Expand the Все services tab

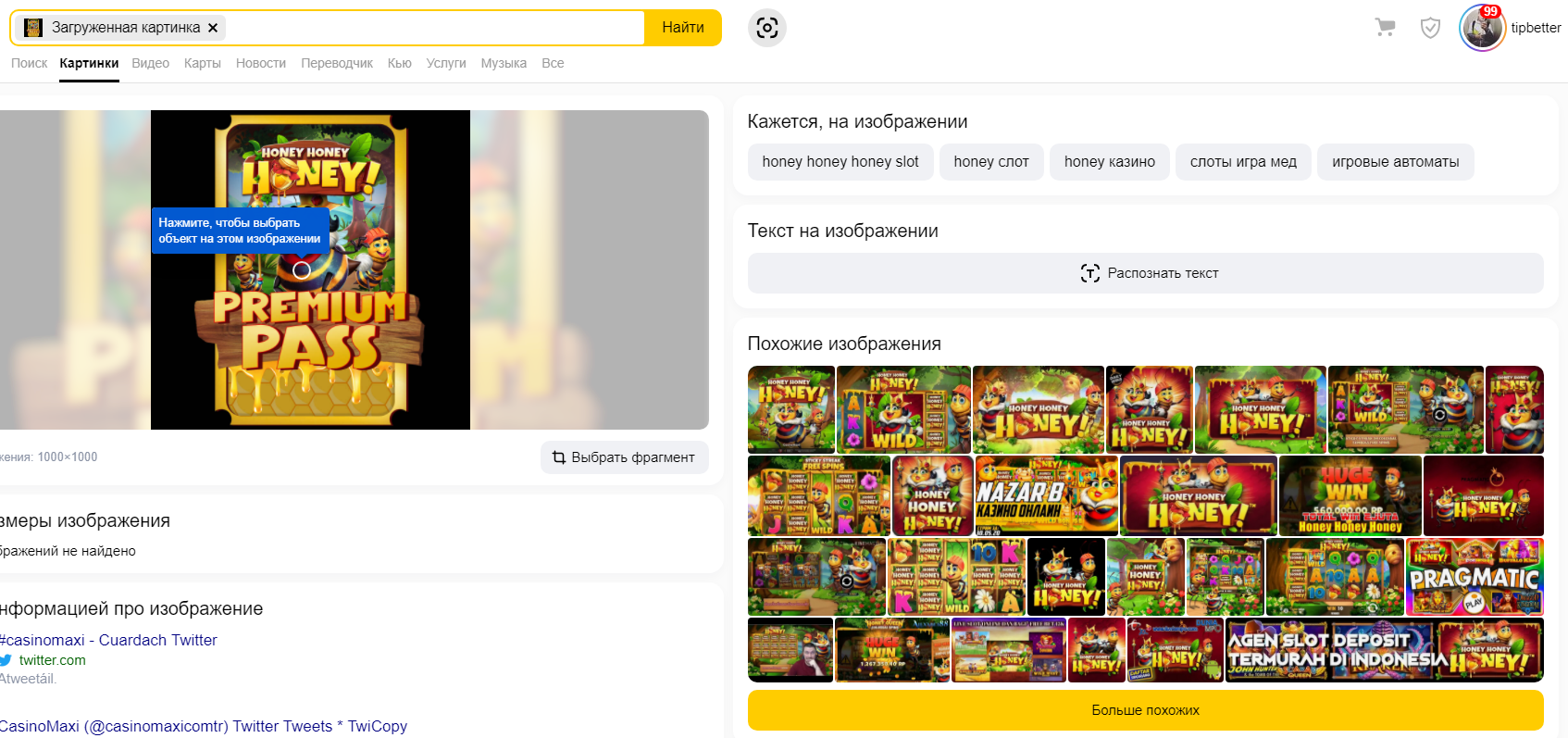click(x=553, y=63)
